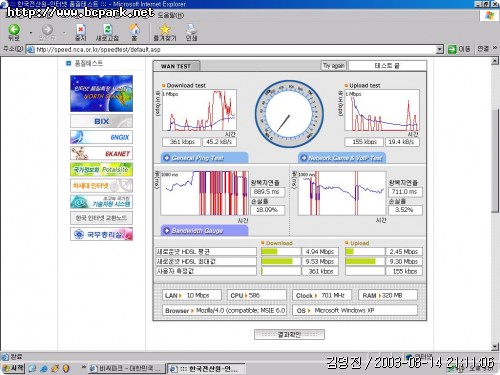Click the Print icon in toolbar
500x375 pixels.
(191, 29)
